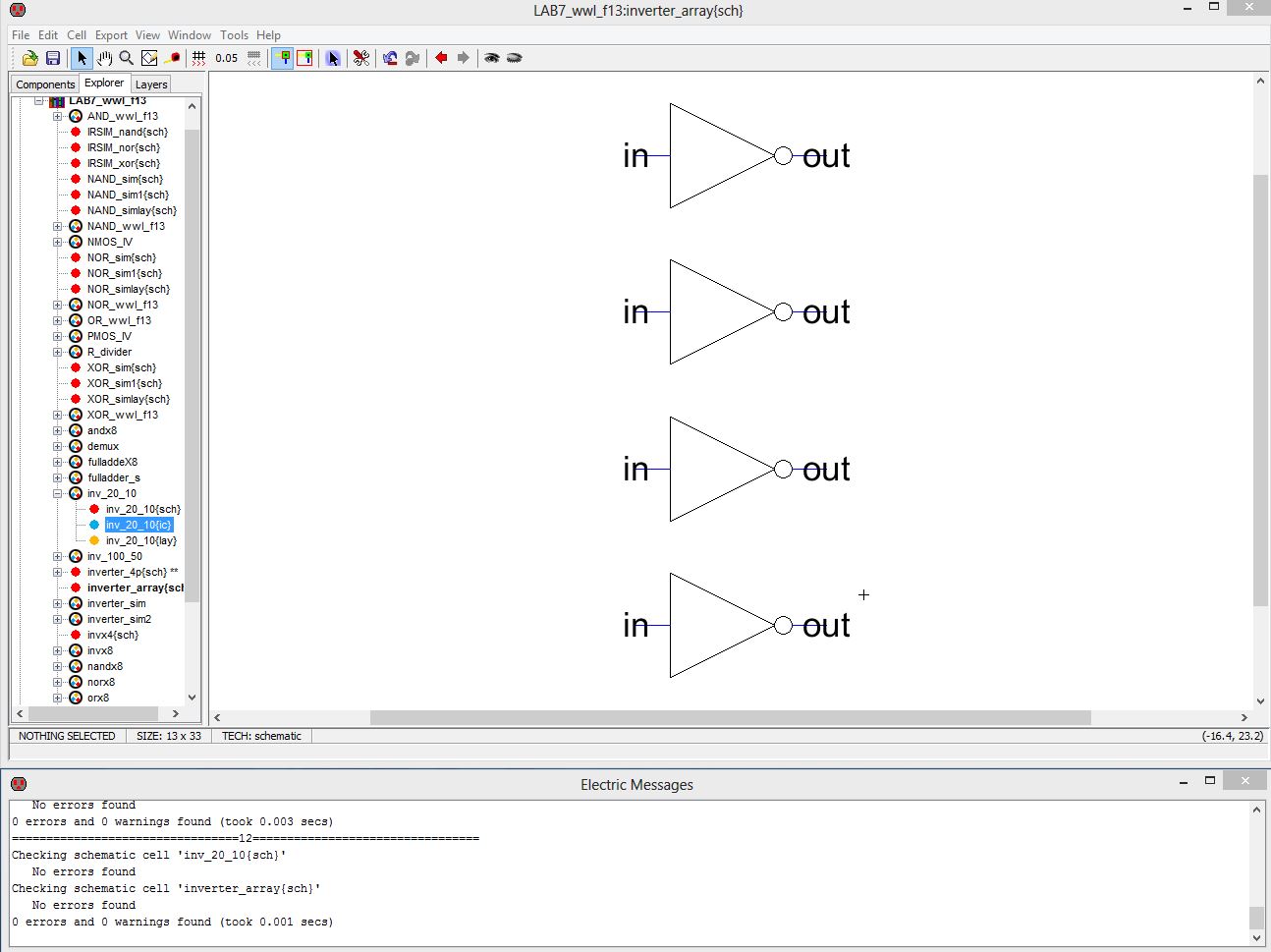Switch to the Layers tab
The height and width of the screenshot is (952, 1271).
(151, 84)
